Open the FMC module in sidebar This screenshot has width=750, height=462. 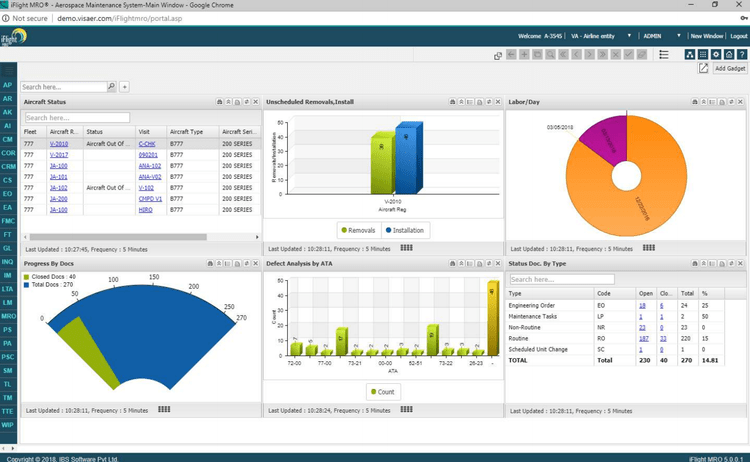8,221
